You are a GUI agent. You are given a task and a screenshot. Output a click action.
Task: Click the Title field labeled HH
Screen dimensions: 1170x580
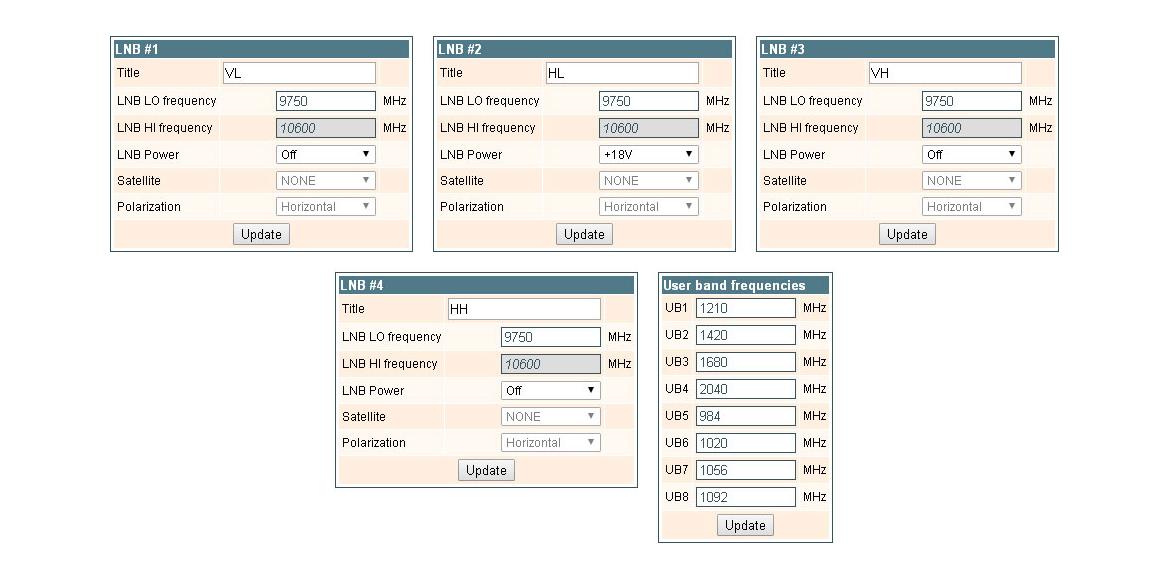[524, 308]
